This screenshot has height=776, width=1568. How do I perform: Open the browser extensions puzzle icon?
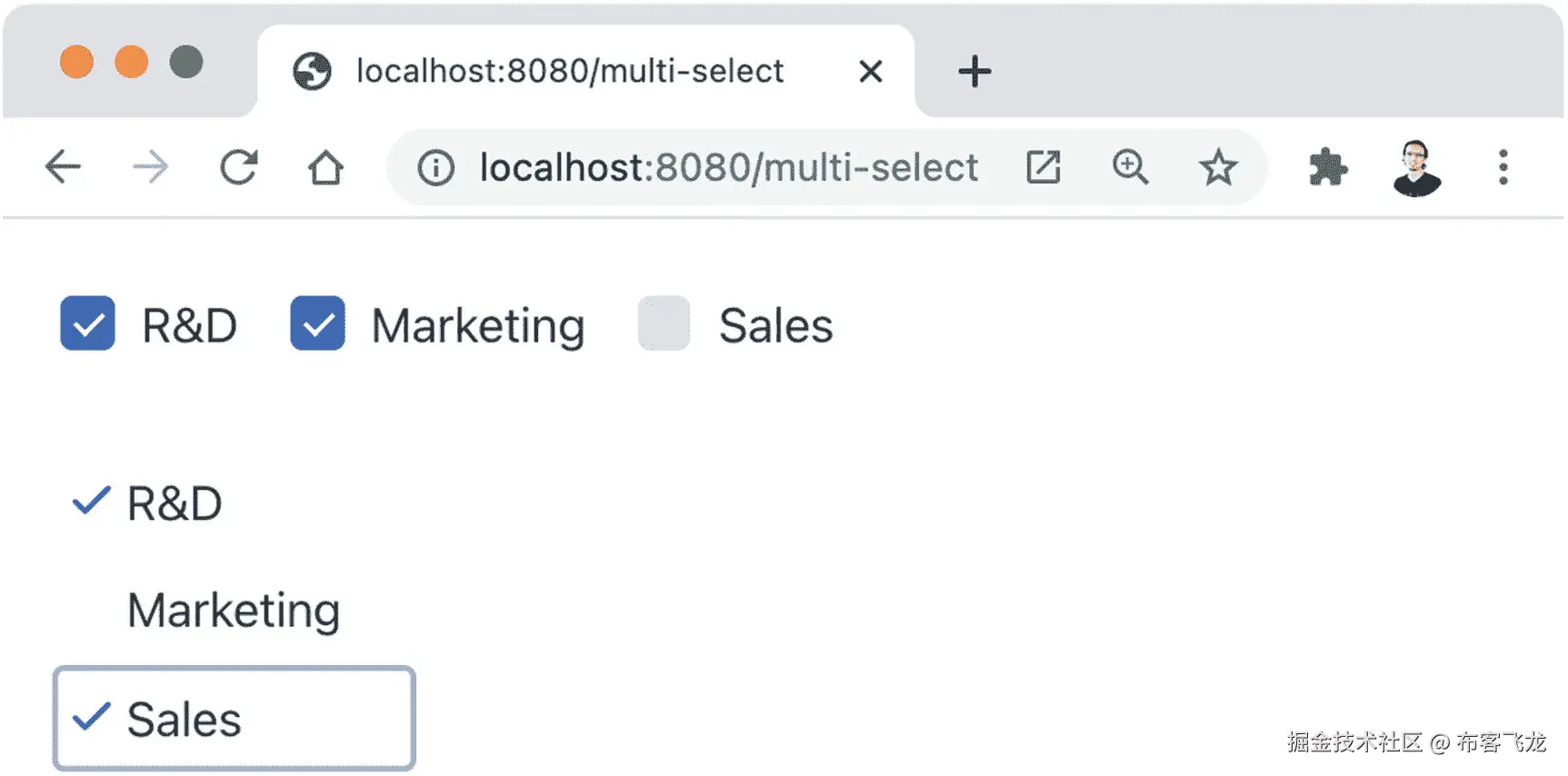[1328, 167]
